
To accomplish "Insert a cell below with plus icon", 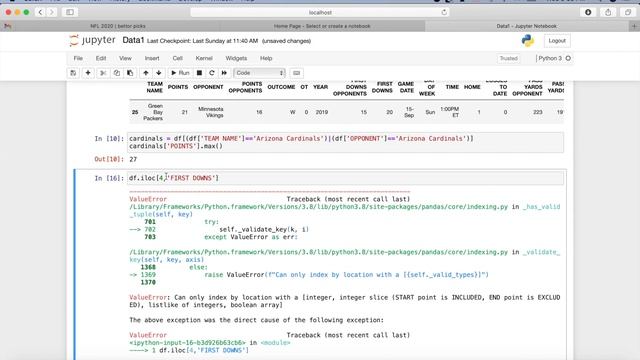I will (88, 73).
